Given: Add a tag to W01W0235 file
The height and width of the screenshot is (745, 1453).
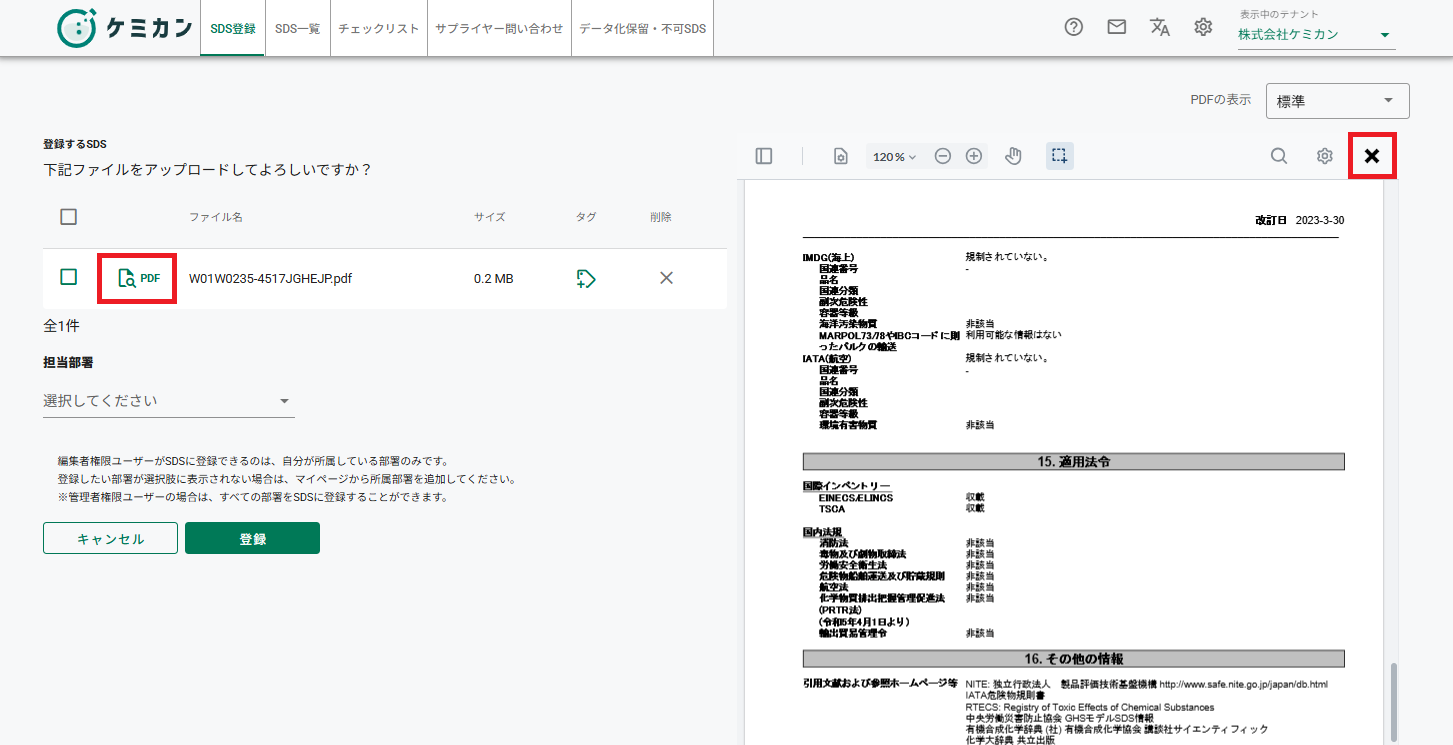Looking at the screenshot, I should click(586, 279).
